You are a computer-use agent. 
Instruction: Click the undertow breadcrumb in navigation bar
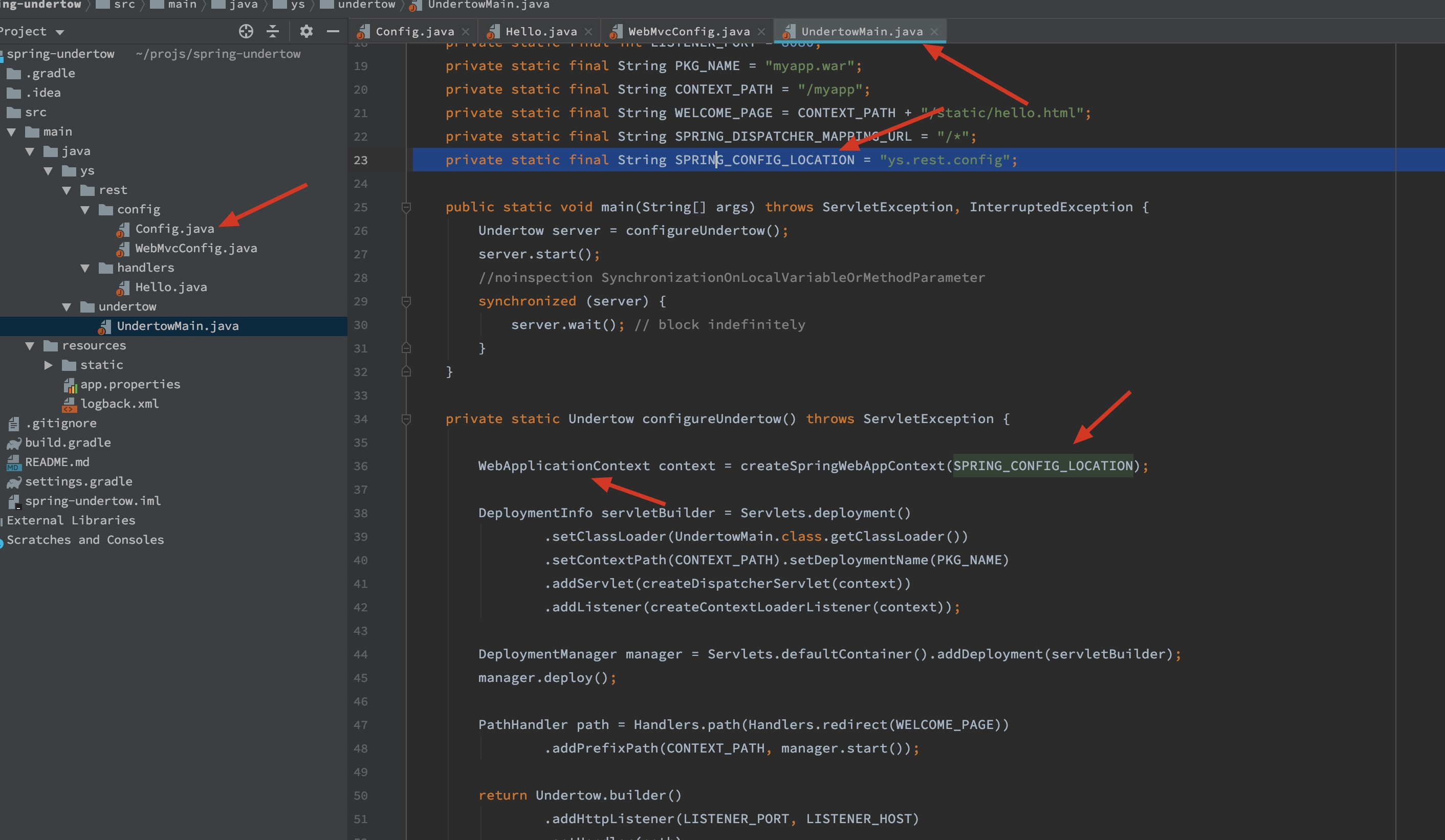[366, 5]
